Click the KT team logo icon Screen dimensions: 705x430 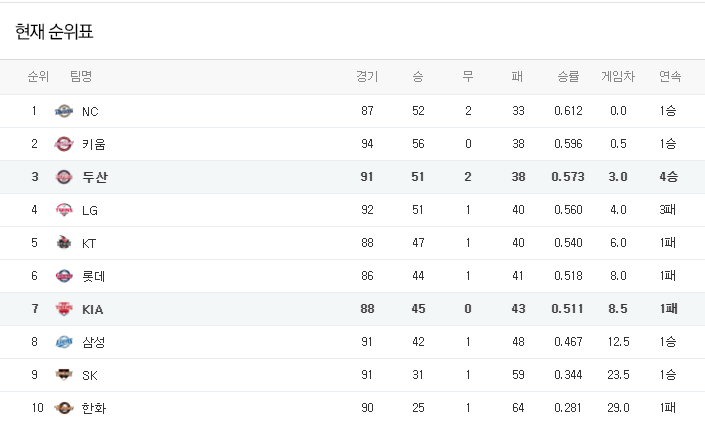pos(64,243)
